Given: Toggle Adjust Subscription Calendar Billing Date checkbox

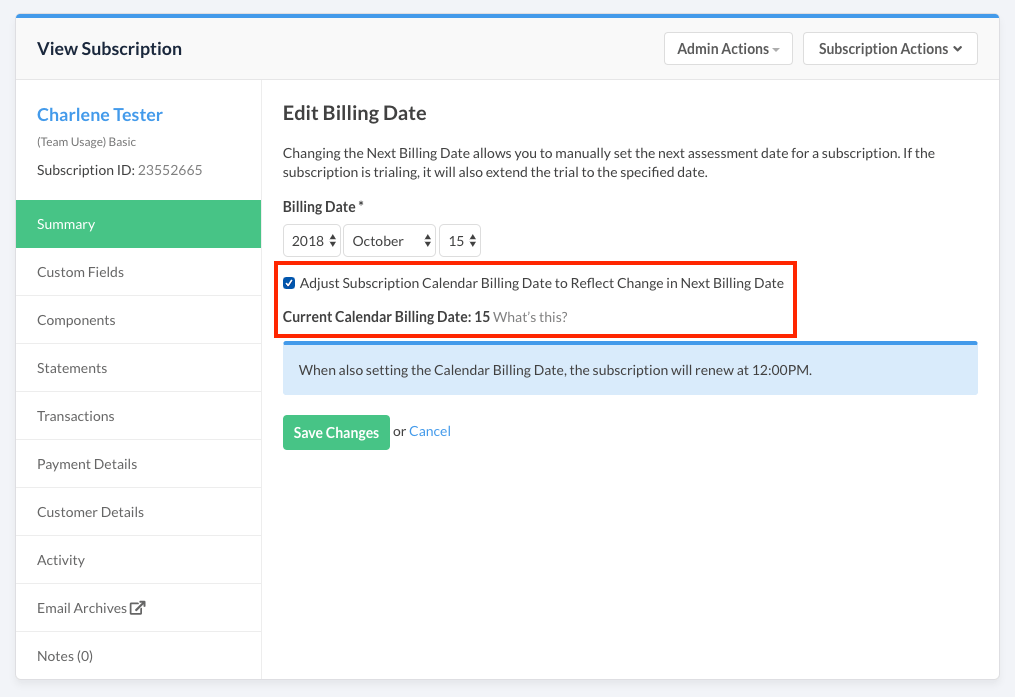Looking at the screenshot, I should coord(289,283).
